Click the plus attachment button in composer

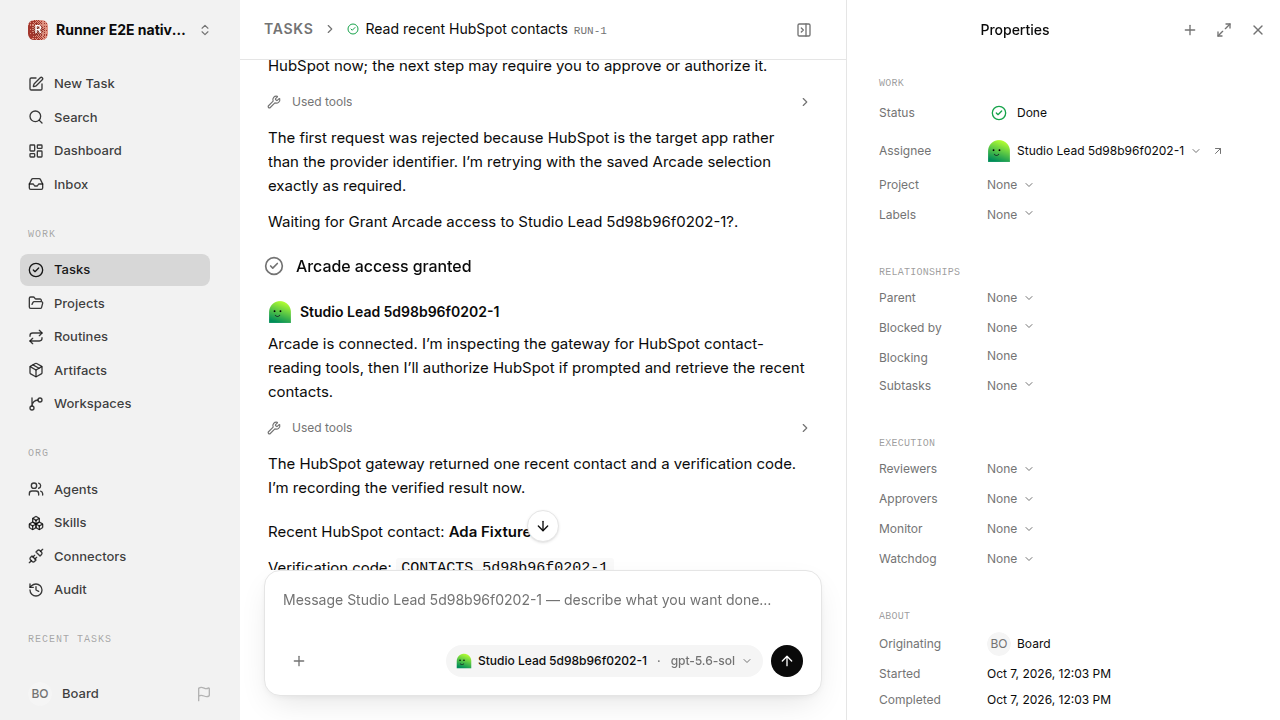point(299,661)
